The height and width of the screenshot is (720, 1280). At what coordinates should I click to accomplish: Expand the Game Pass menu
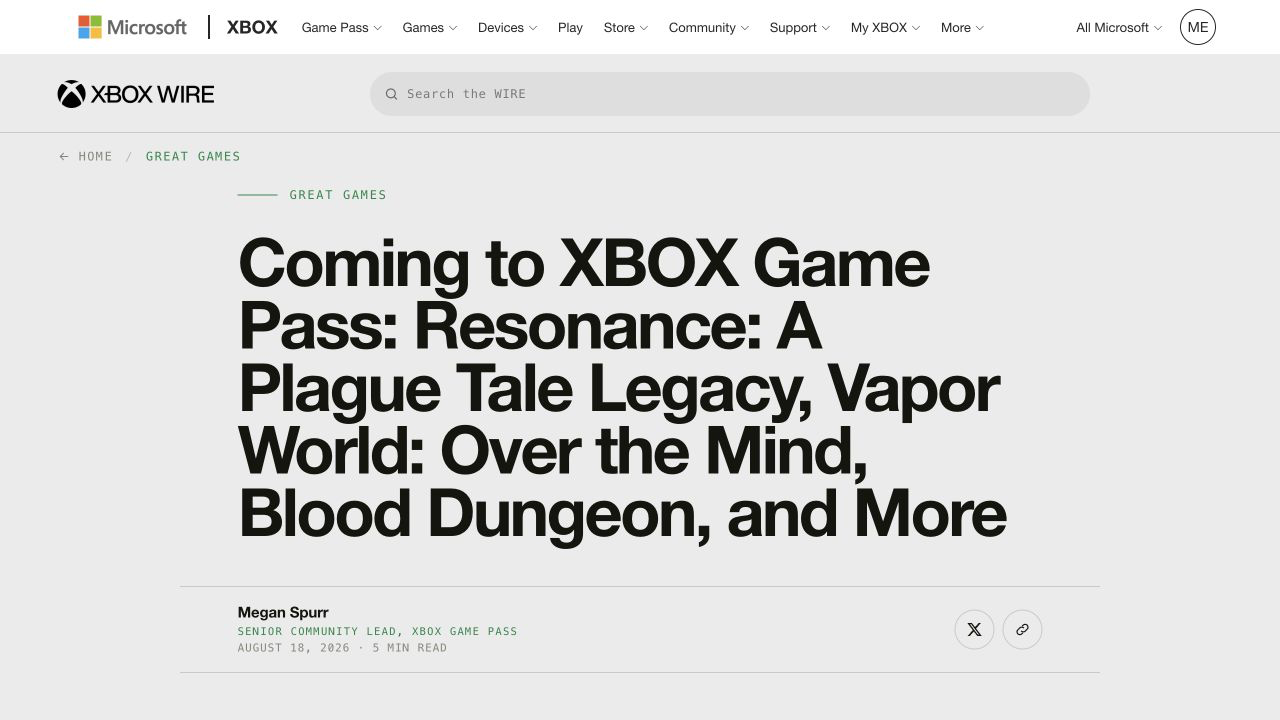click(x=342, y=27)
